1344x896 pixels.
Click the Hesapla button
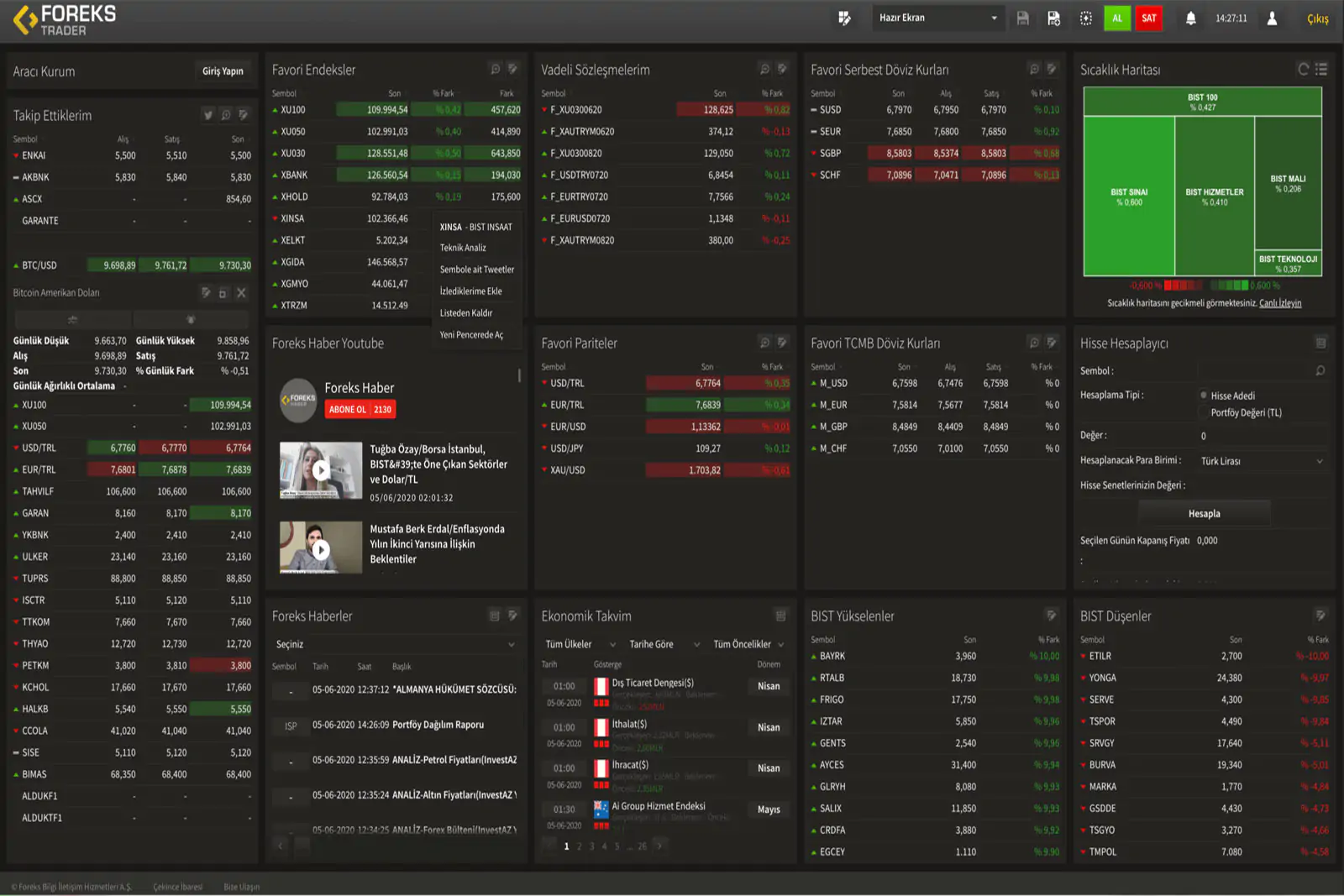1204,513
